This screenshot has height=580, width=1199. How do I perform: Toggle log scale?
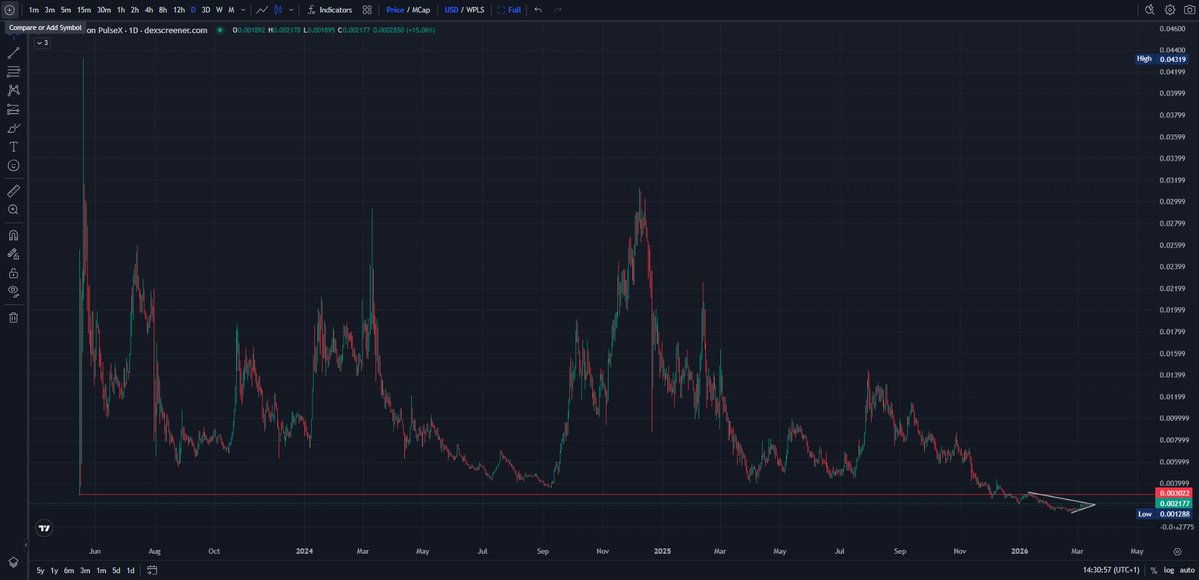click(1168, 571)
